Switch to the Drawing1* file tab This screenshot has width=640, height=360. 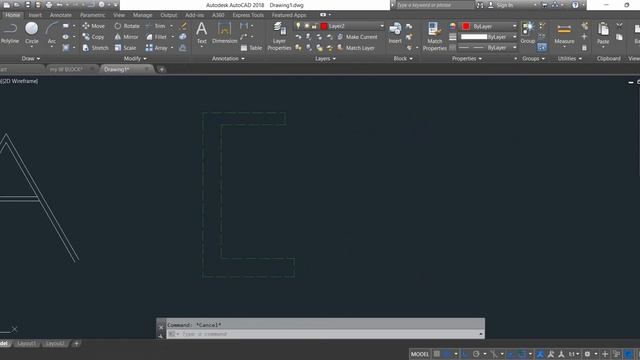117,69
